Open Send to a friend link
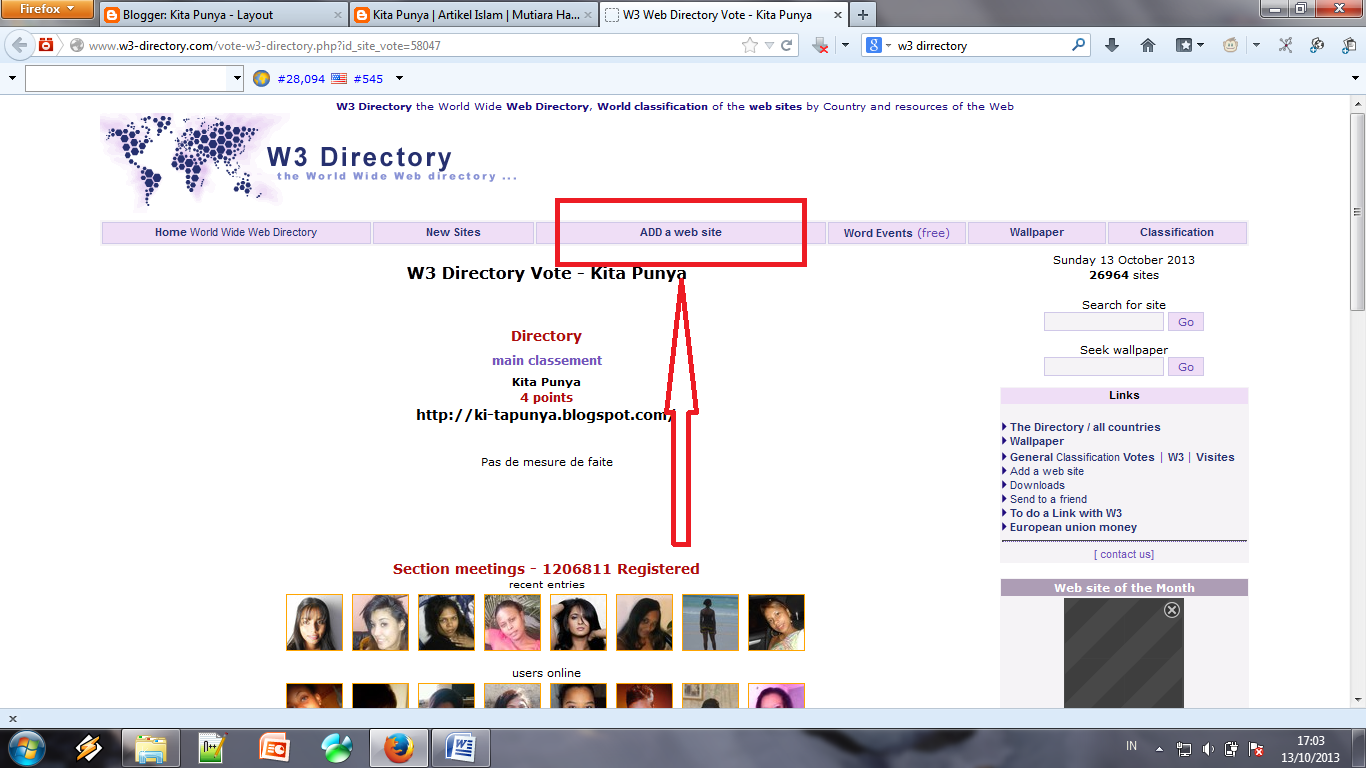This screenshot has width=1366, height=768. (x=1048, y=499)
